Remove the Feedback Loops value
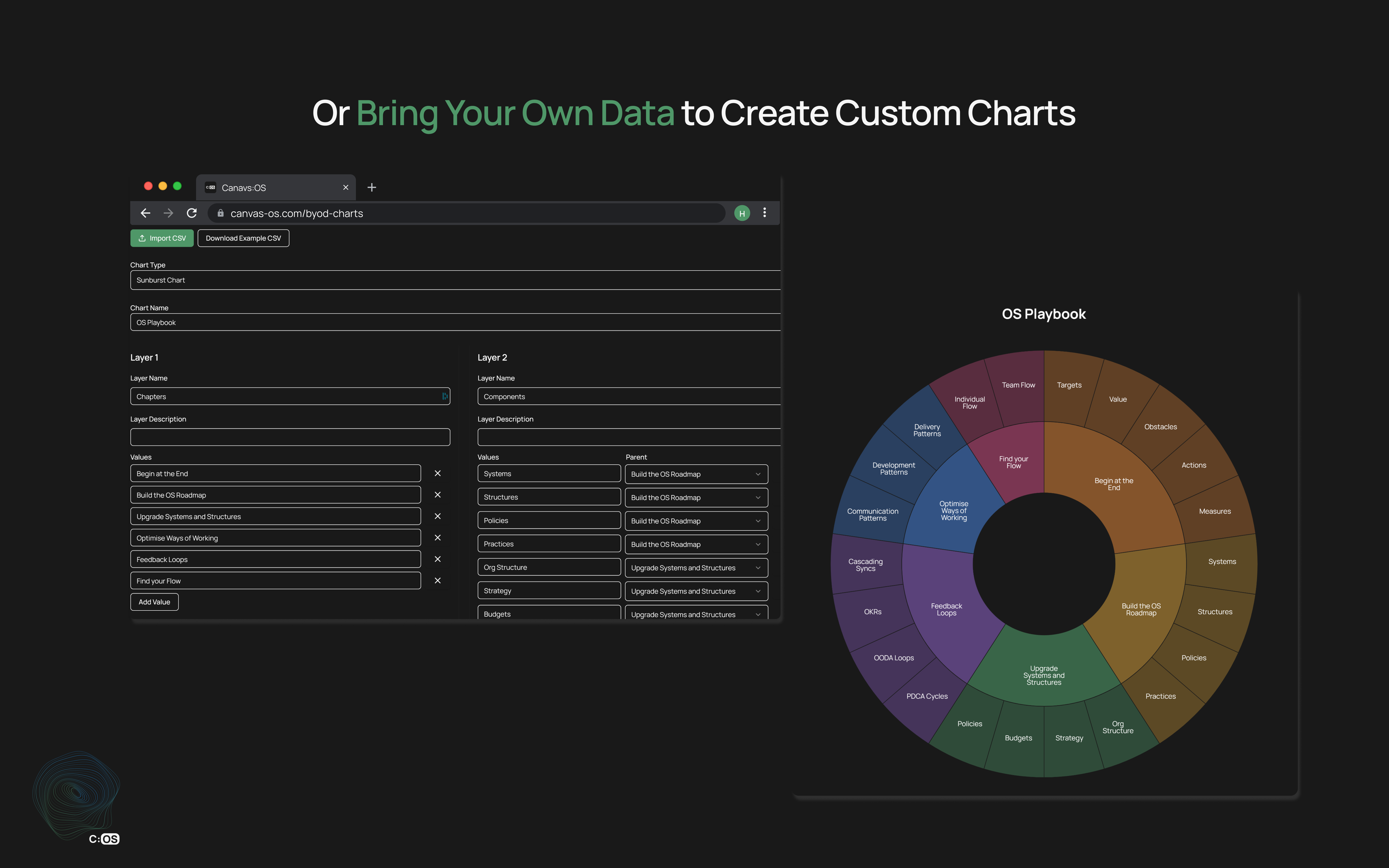1389x868 pixels. pos(437,559)
